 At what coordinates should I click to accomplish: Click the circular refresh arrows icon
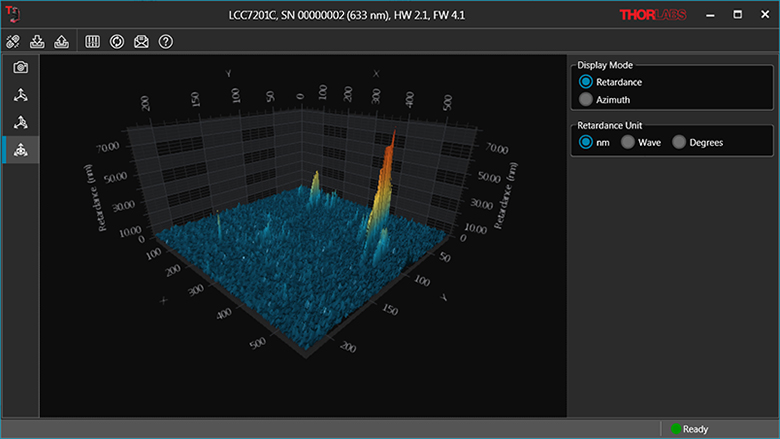[117, 41]
